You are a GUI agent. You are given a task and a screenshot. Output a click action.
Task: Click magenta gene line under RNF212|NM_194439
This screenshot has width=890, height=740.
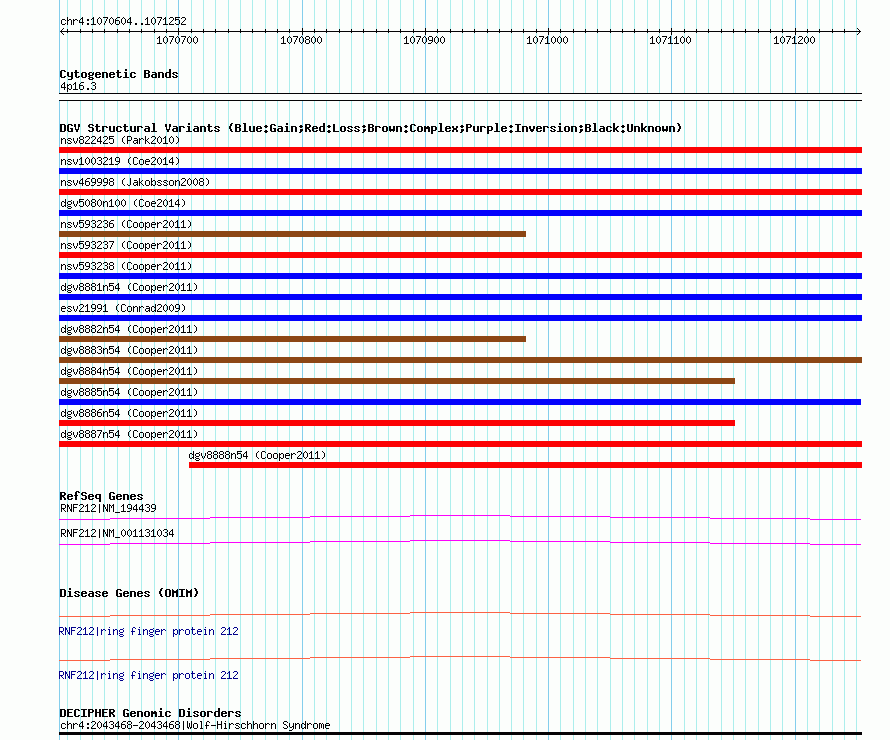[460, 517]
